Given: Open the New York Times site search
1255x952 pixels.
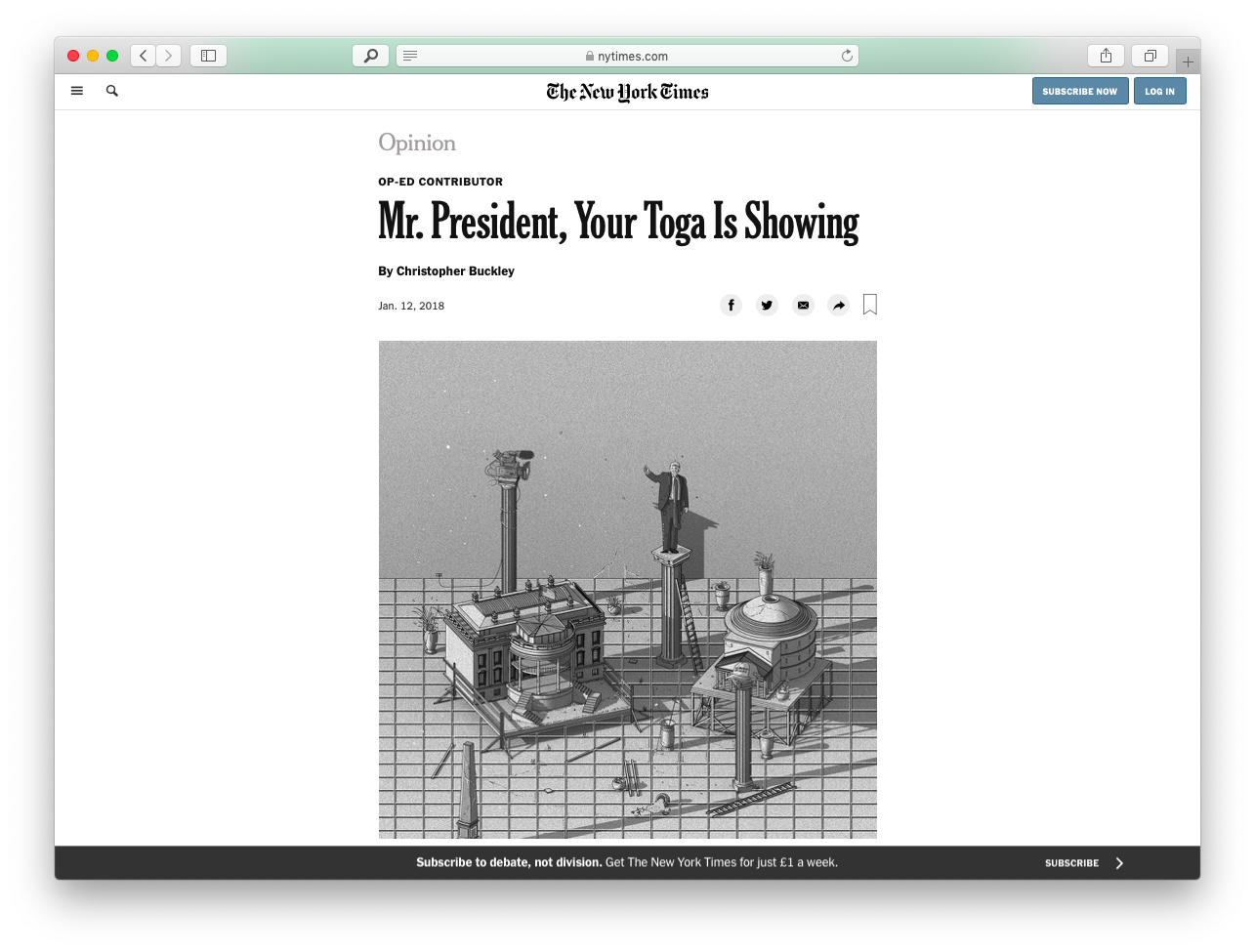Looking at the screenshot, I should click(112, 91).
